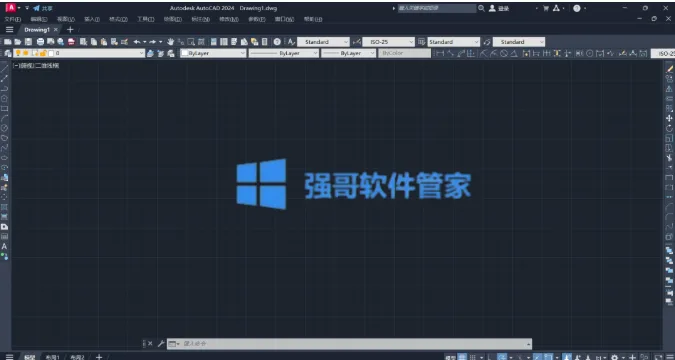This screenshot has height=360, width=675.
Task: Add a new layout with bottom plus
Action: (x=99, y=357)
